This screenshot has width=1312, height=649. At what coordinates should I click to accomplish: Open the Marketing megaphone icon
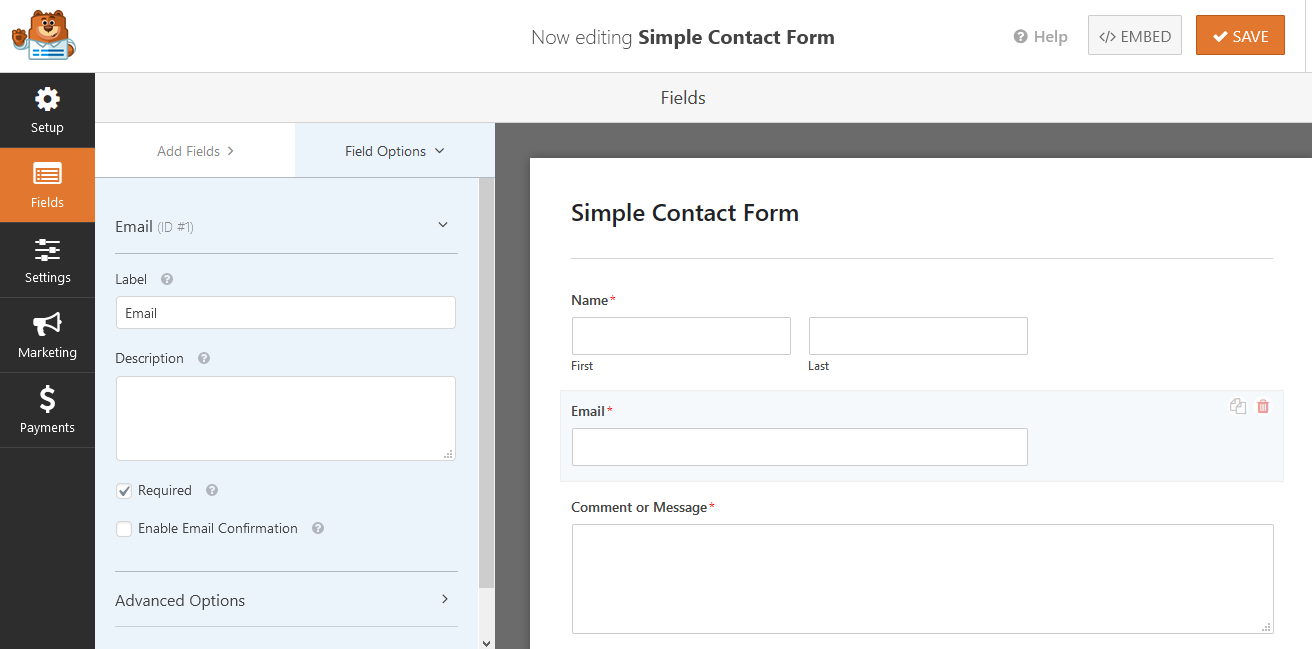coord(47,324)
